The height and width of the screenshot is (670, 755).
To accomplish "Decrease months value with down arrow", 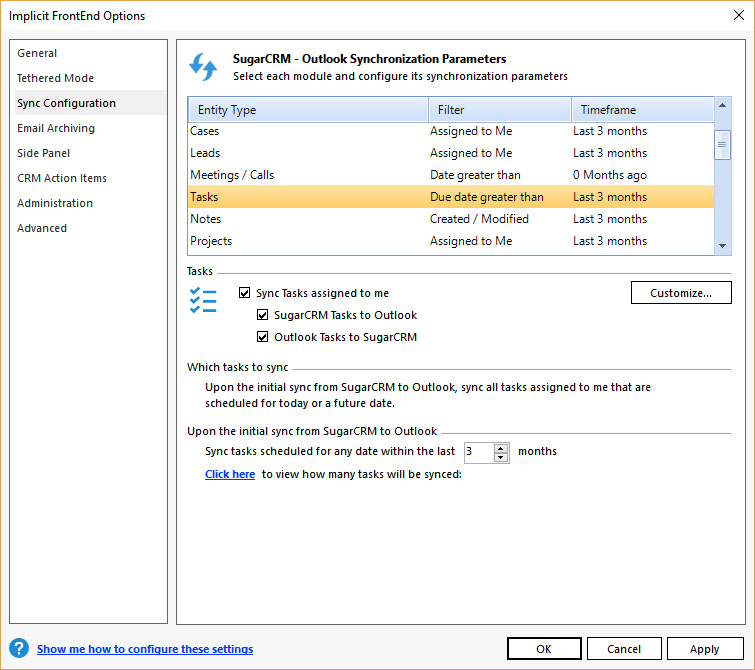I will 501,457.
